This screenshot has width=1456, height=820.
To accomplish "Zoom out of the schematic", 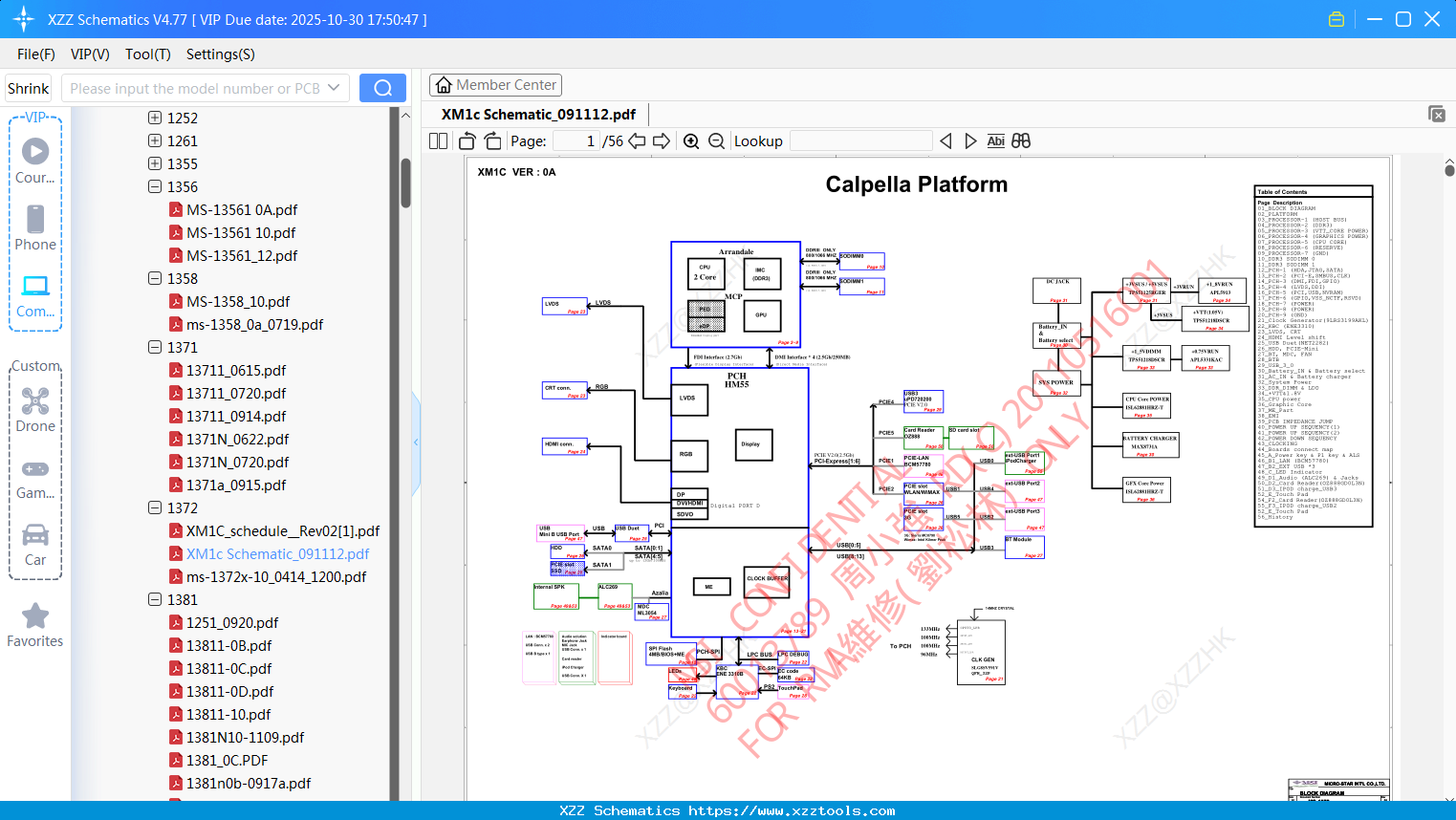I will (716, 140).
